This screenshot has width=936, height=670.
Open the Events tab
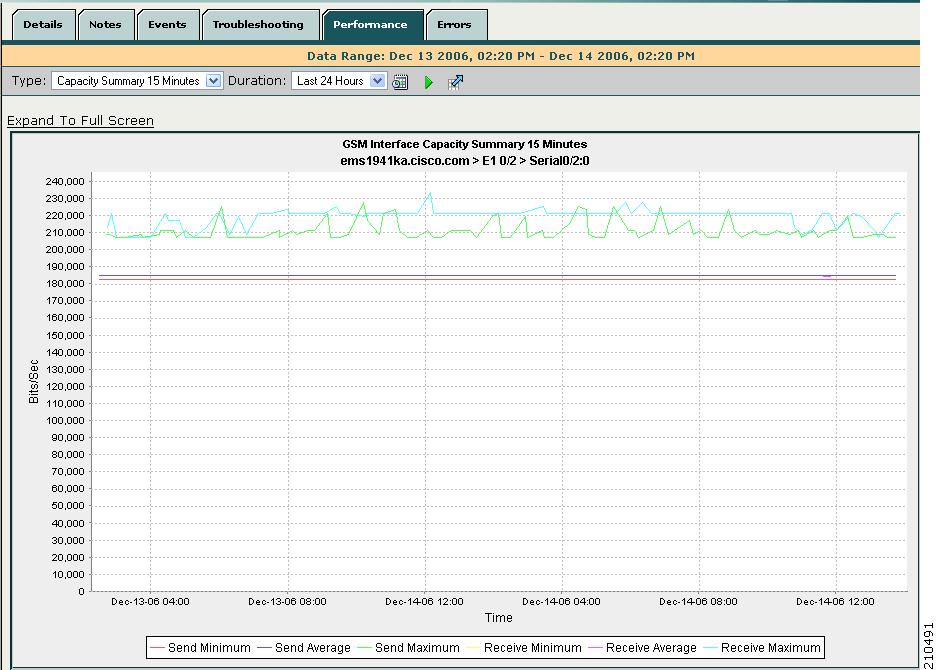167,24
